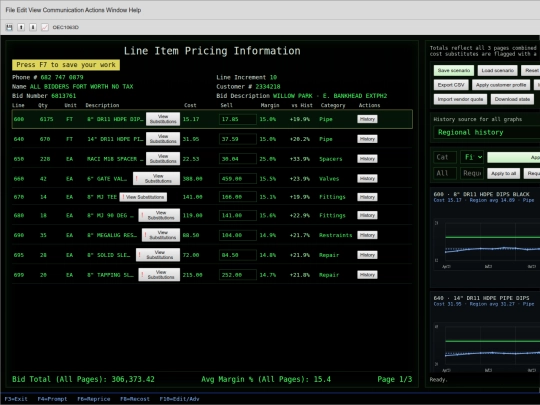Click Import vendor quote button

pos(460,99)
